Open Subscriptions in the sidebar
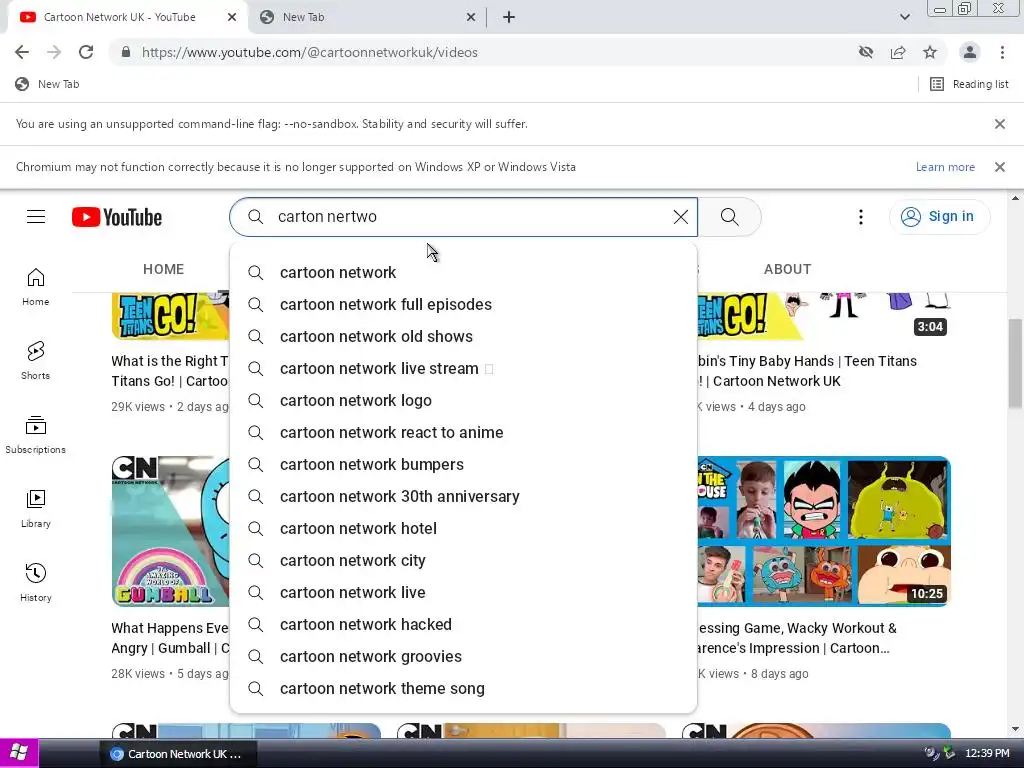This screenshot has width=1024, height=768. (36, 434)
